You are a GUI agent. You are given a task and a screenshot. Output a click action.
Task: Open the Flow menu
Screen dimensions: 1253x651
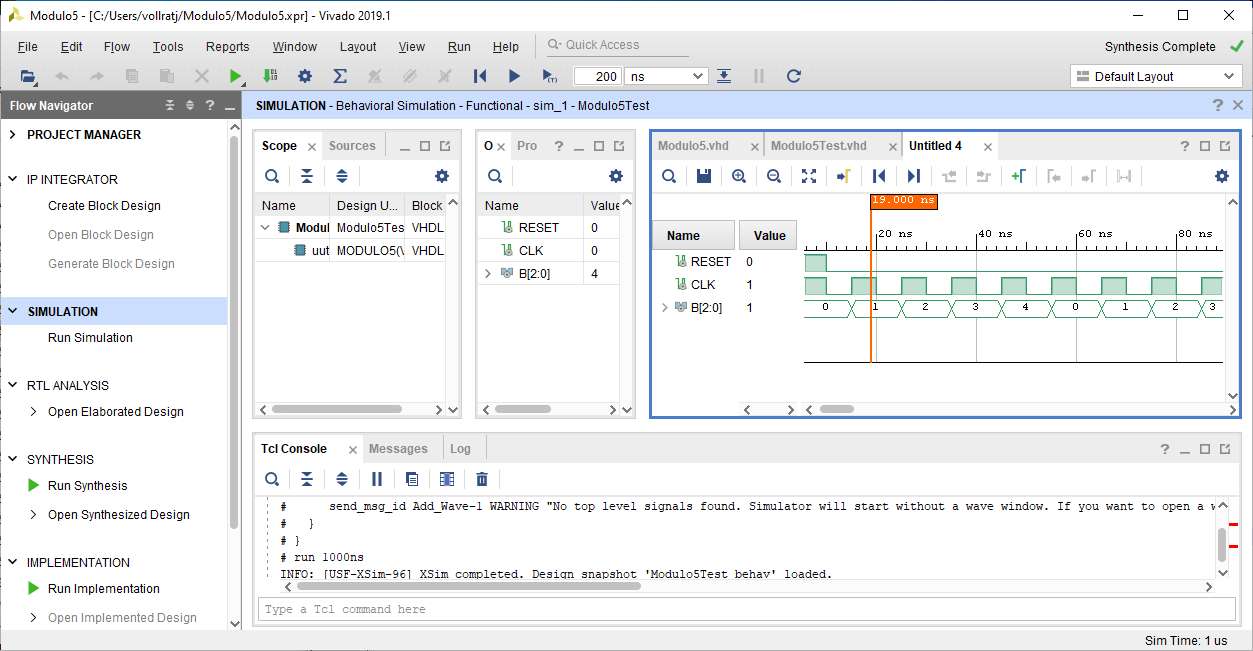[x=117, y=47]
